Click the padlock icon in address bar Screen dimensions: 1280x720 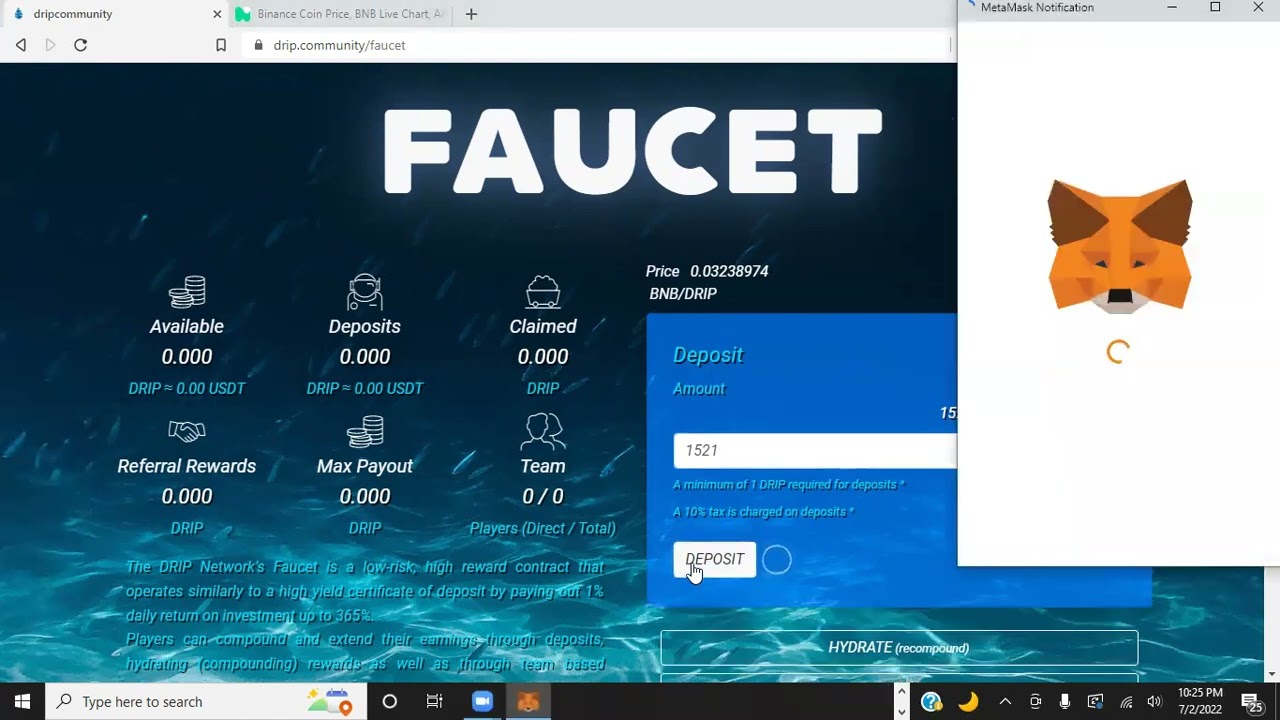click(x=259, y=45)
